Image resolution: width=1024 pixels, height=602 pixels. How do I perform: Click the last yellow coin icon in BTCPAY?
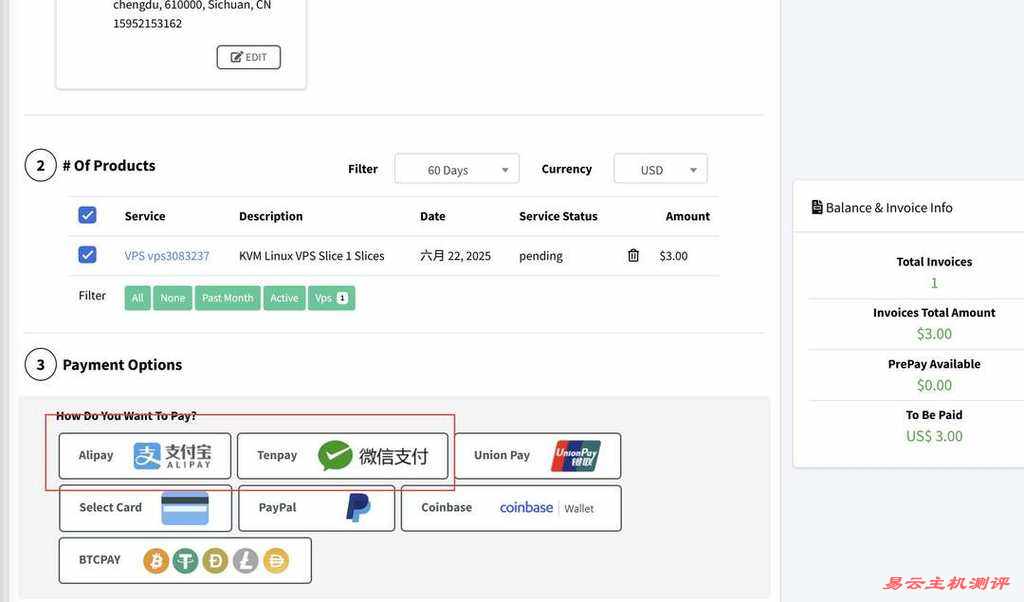[x=276, y=560]
